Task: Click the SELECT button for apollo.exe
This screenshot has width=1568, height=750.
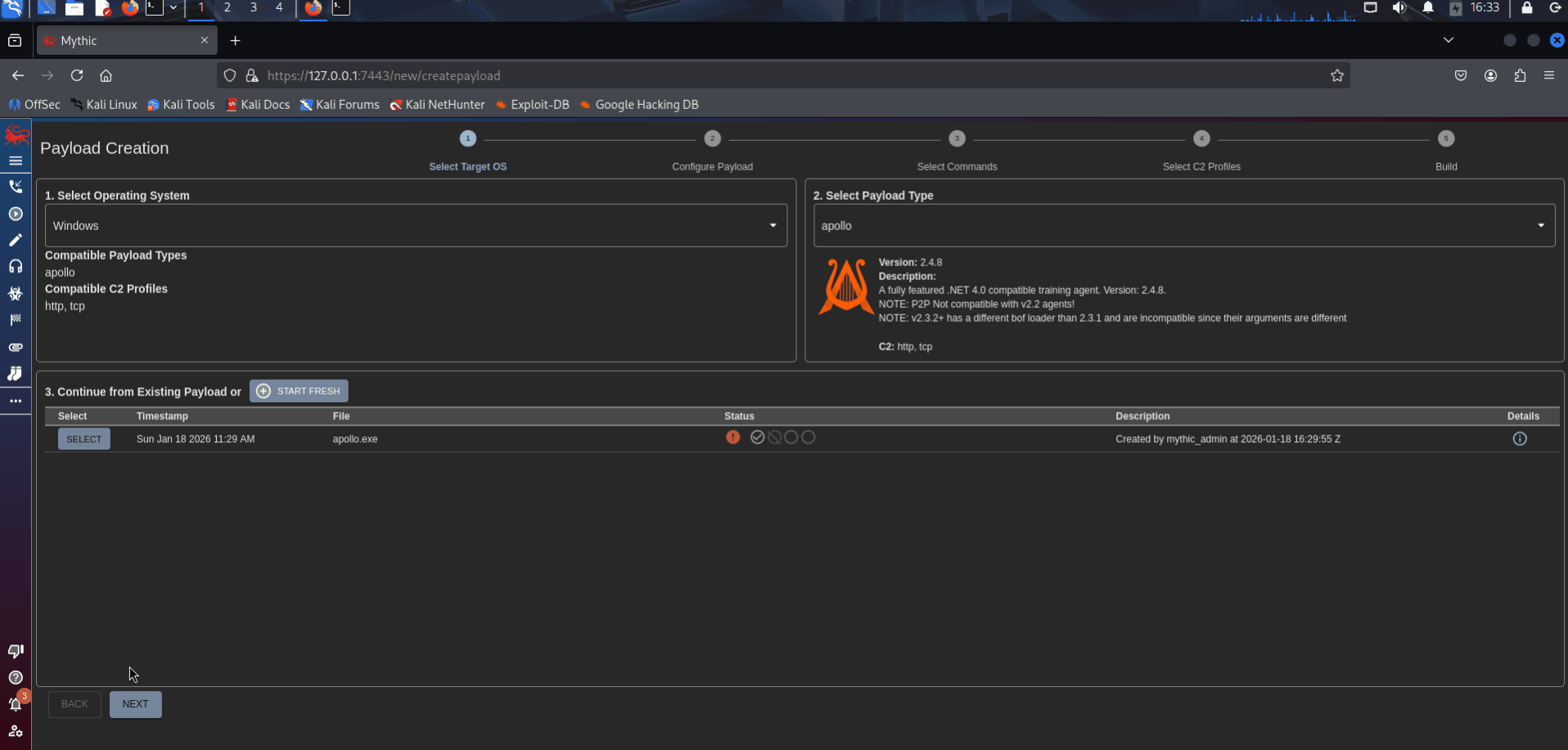Action: (x=83, y=439)
